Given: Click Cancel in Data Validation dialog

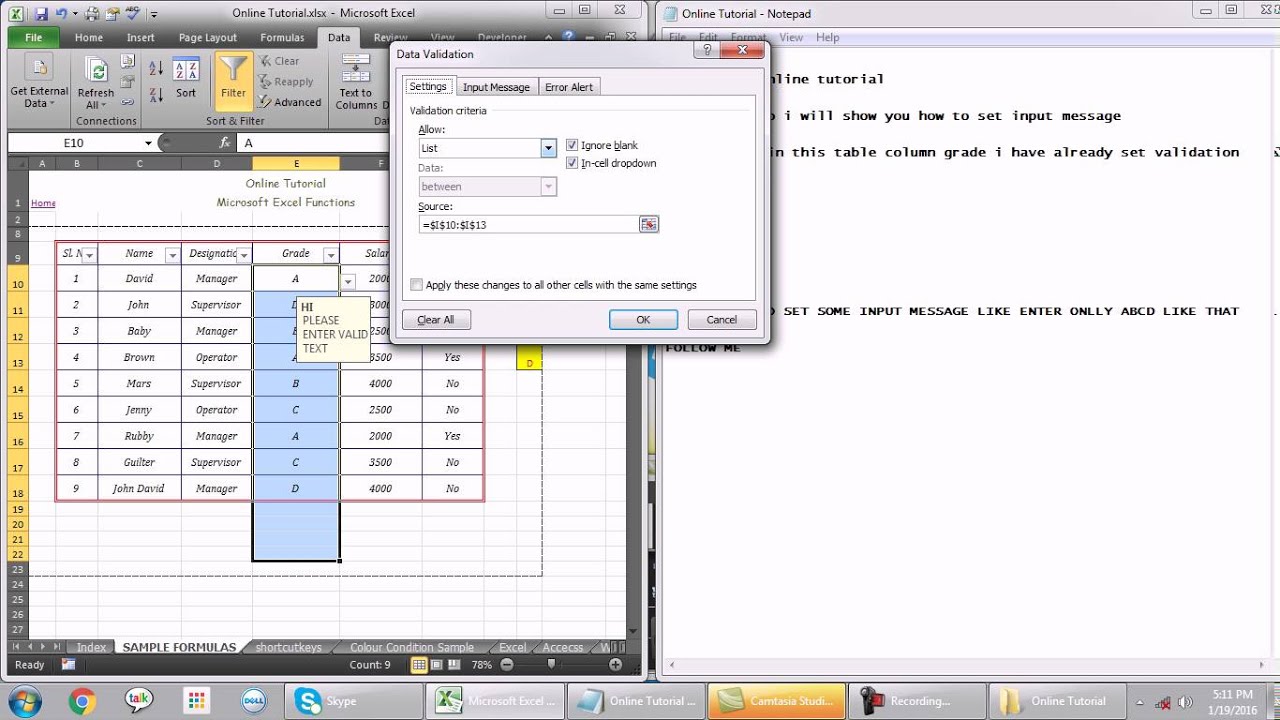Looking at the screenshot, I should (721, 320).
